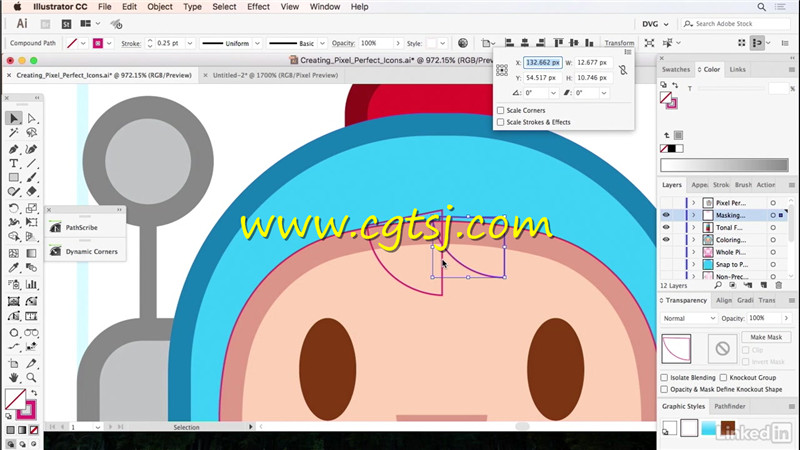This screenshot has height=450, width=800.
Task: Click the grayscale color spectrum bar
Action: click(x=724, y=165)
